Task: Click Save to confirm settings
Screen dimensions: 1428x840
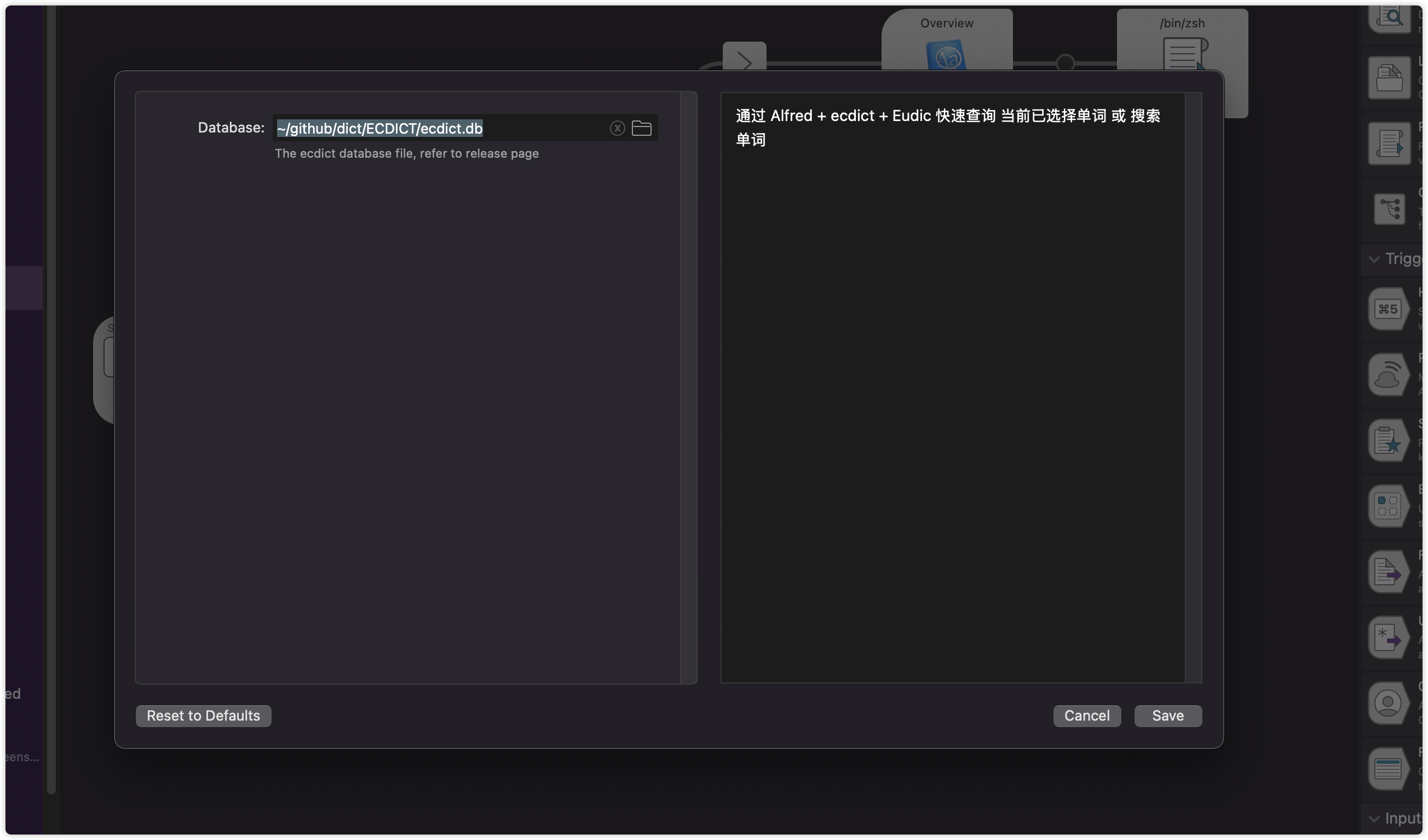Action: click(1167, 715)
